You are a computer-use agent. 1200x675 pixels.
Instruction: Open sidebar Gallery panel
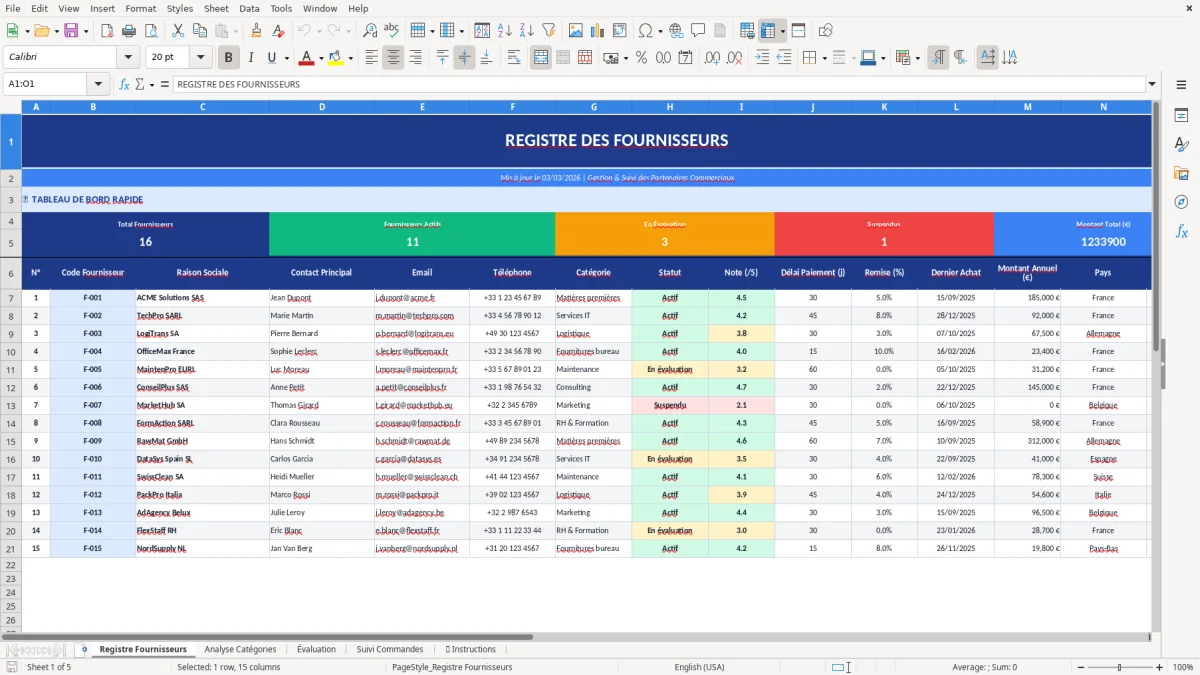1181,173
